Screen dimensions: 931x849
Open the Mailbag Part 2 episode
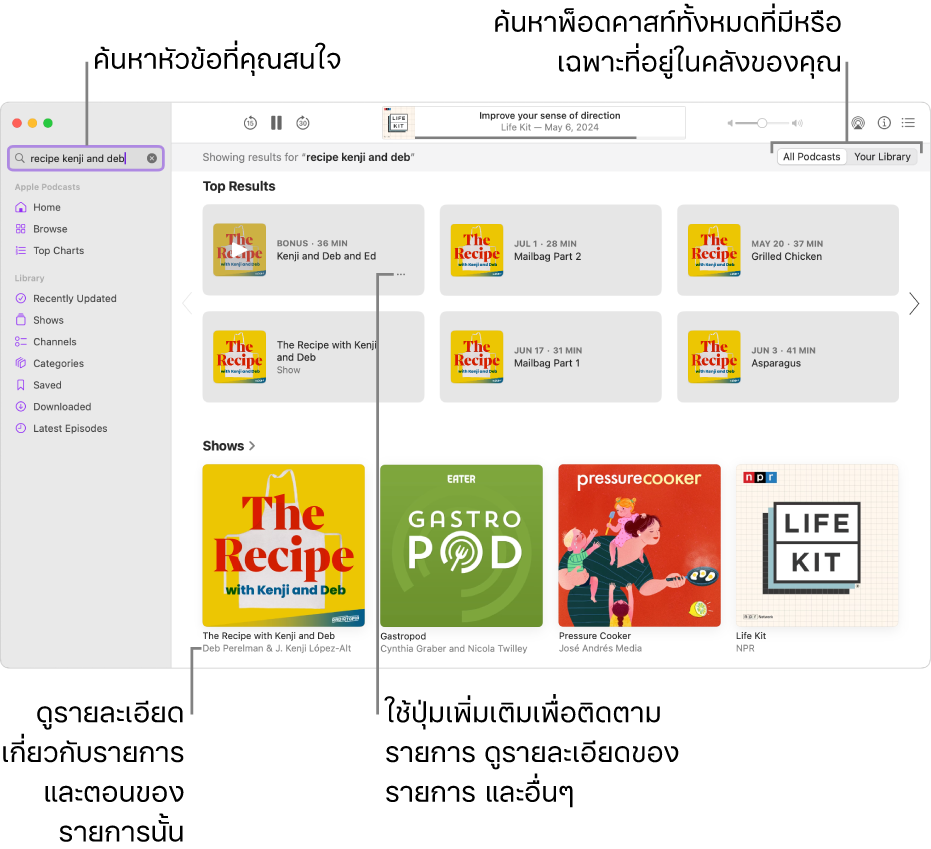[x=550, y=250]
